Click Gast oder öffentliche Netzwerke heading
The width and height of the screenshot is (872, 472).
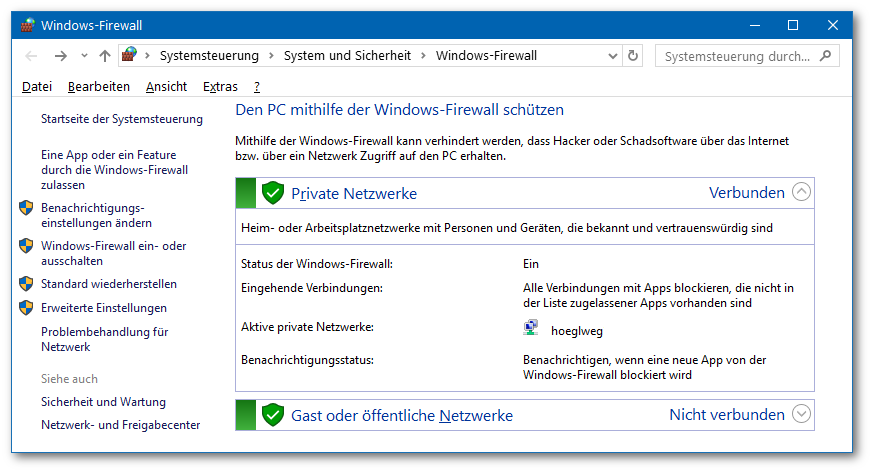pos(402,415)
